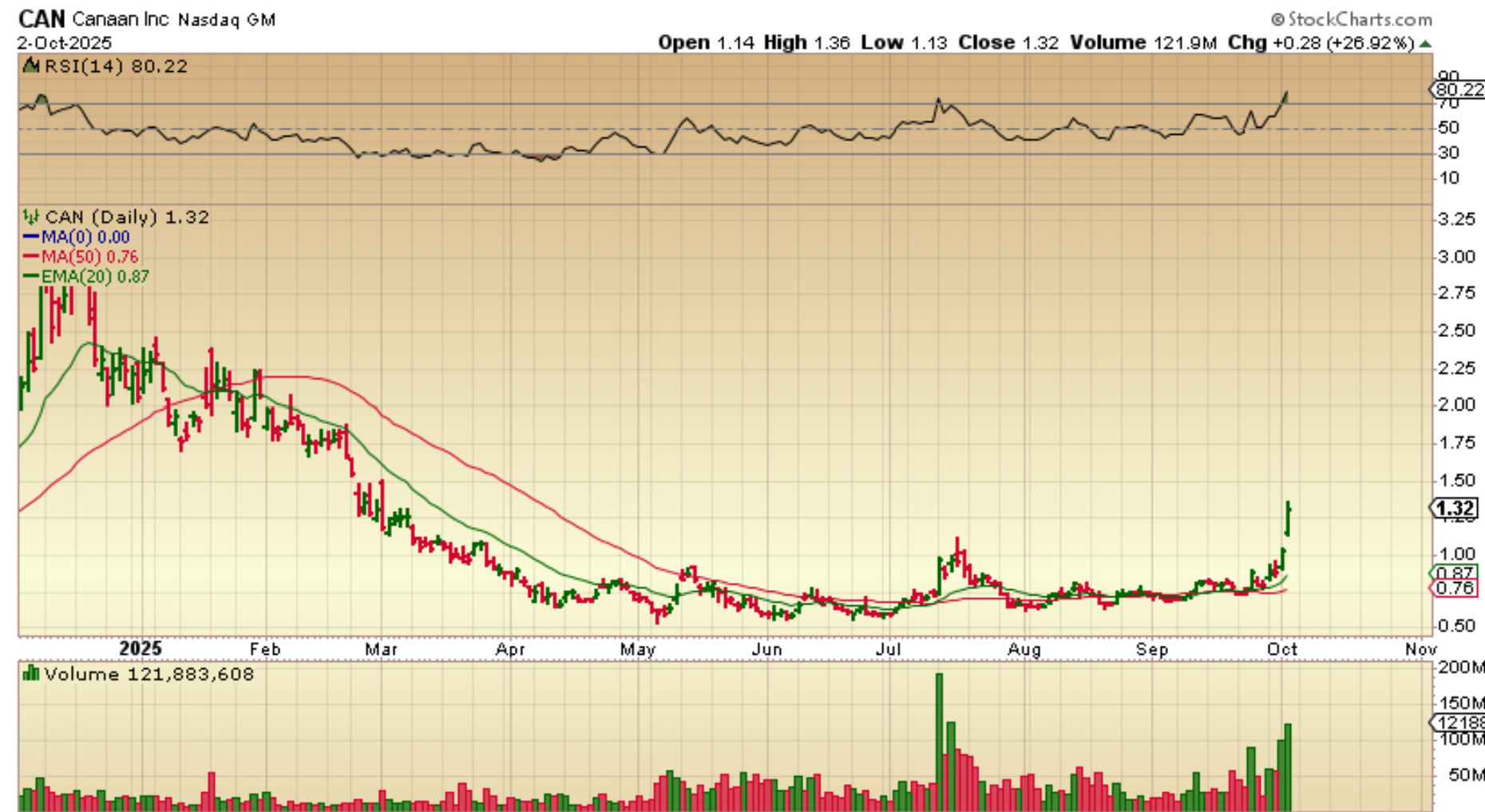The width and height of the screenshot is (1485, 812).
Task: Click the green EMA(20) legend entry
Action: (86, 276)
